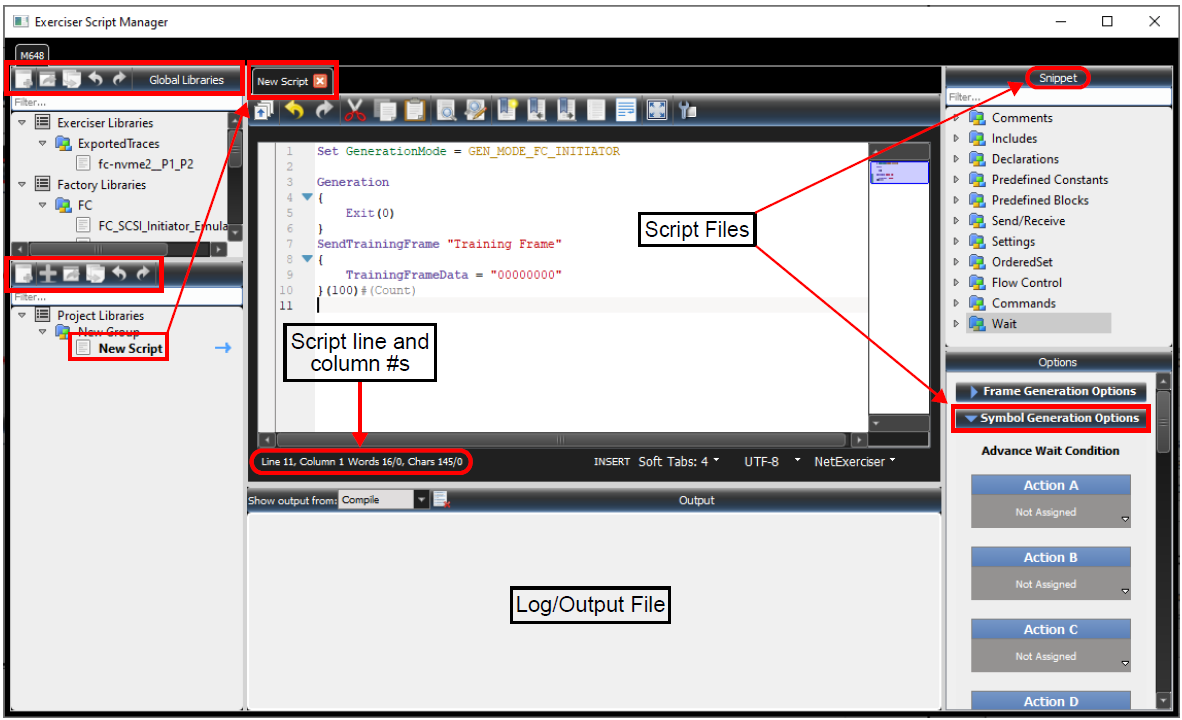Collapse the Project Libraries node
The width and height of the screenshot is (1182, 720).
tap(22, 315)
